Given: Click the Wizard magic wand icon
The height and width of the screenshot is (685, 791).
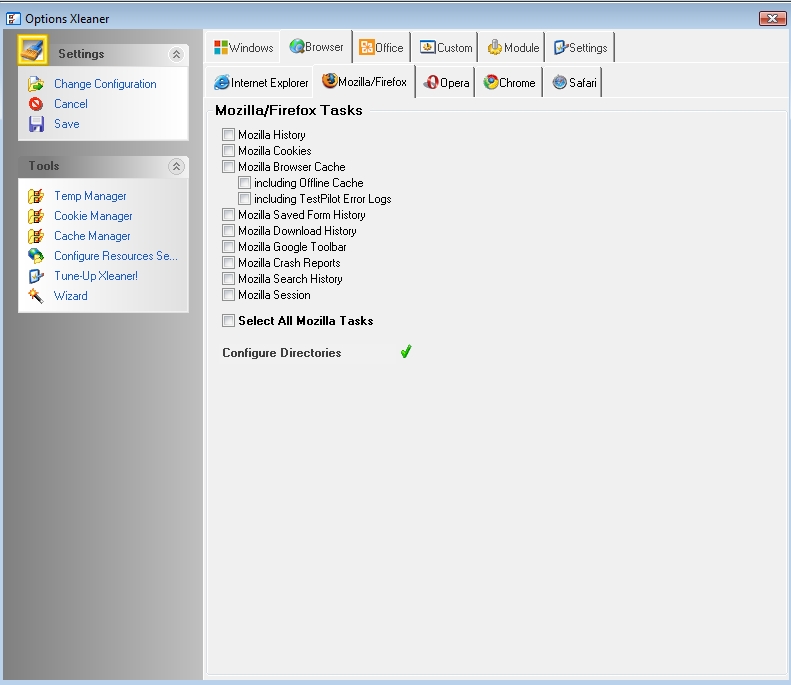Looking at the screenshot, I should [x=36, y=296].
